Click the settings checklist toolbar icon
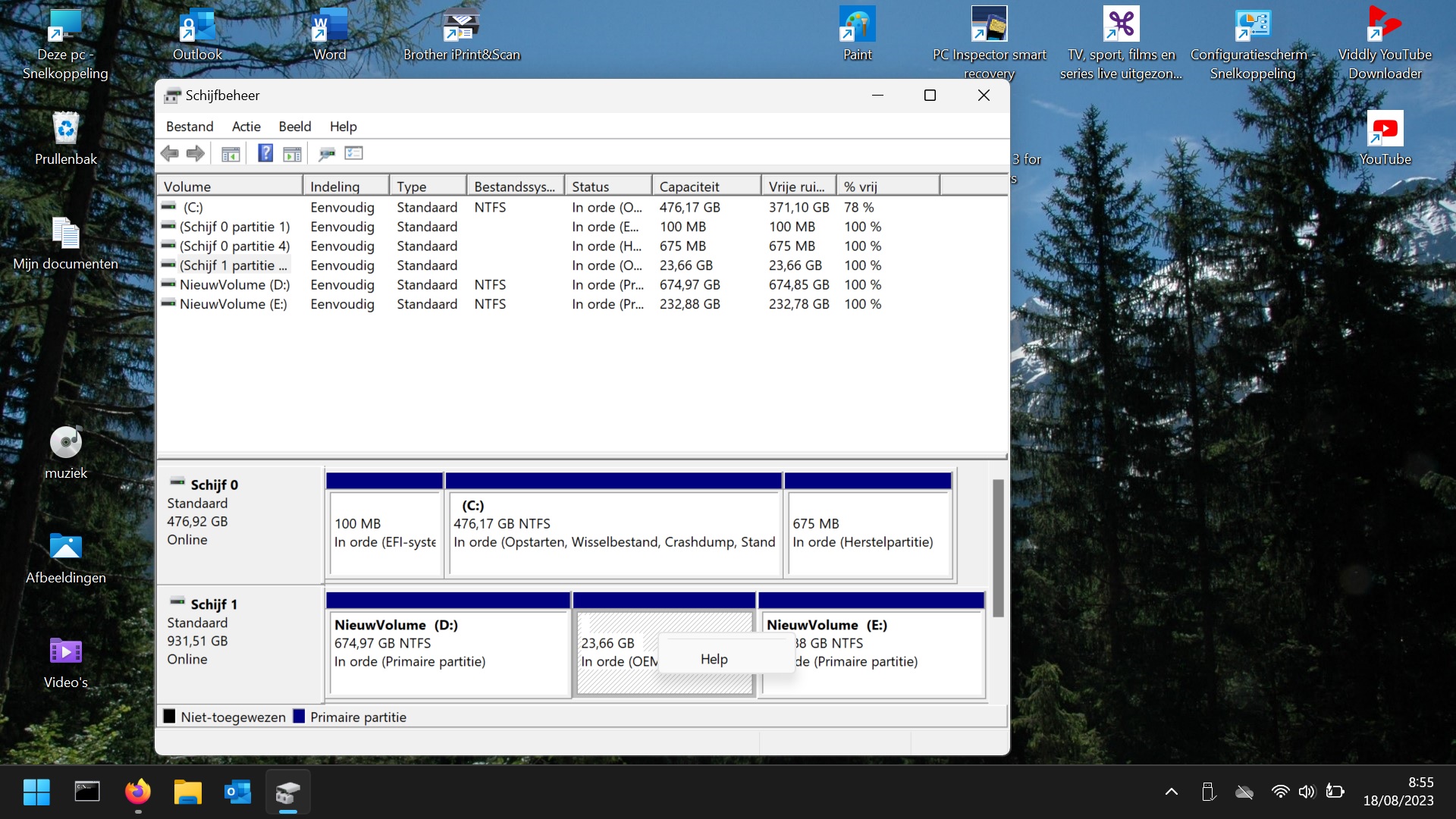 click(354, 154)
